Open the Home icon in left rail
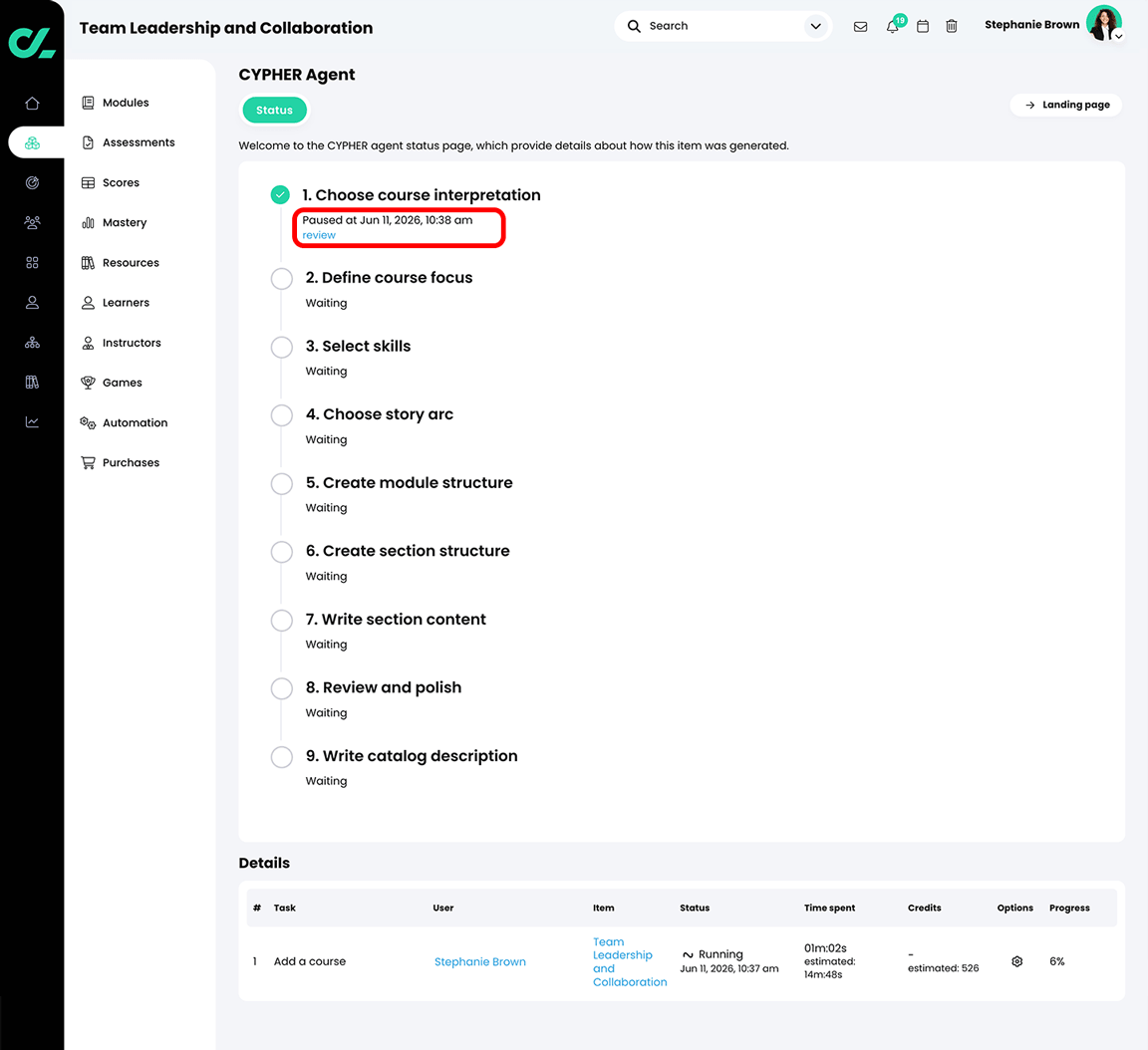 pyautogui.click(x=32, y=104)
